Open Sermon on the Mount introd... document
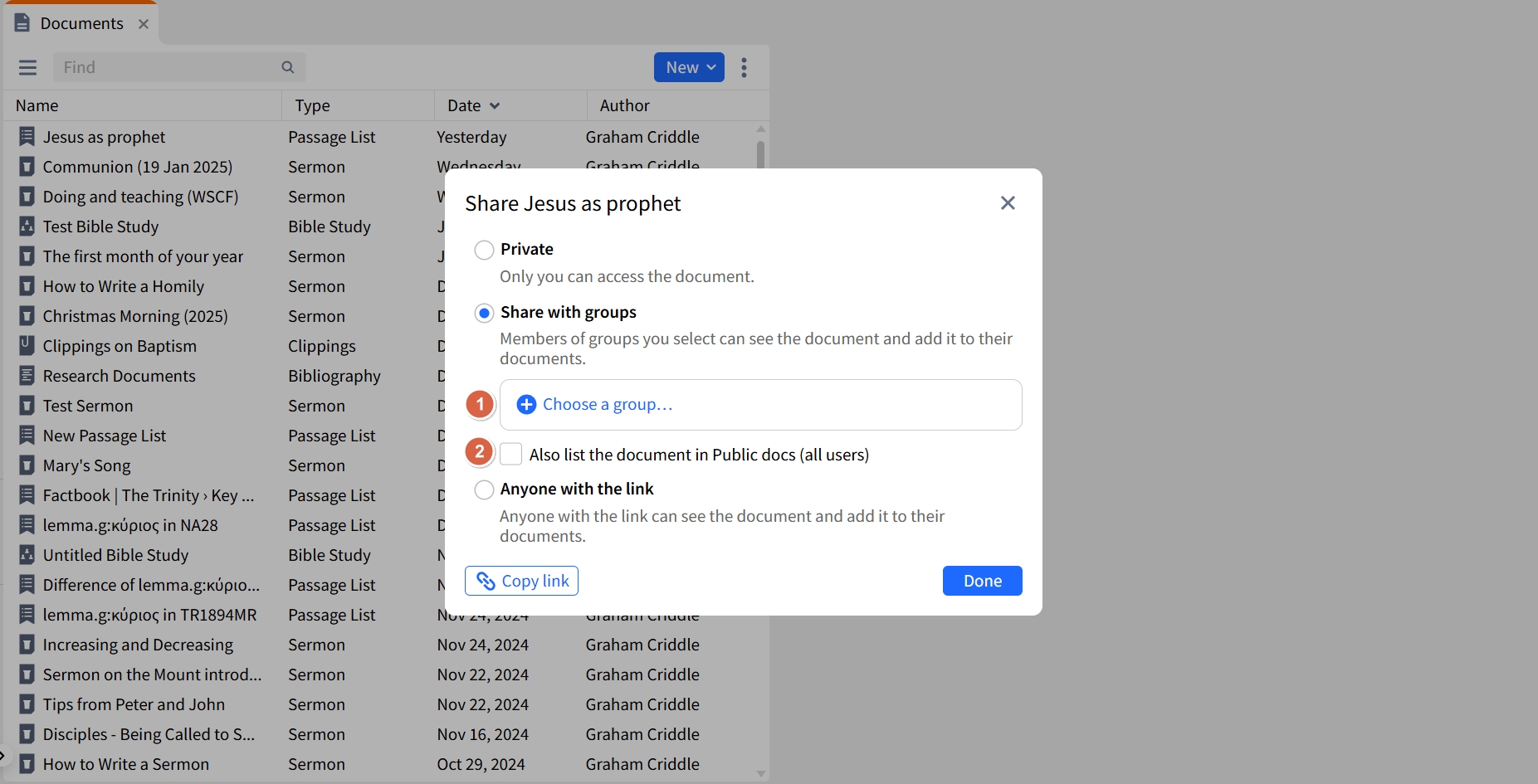The height and width of the screenshot is (784, 1538). click(152, 674)
